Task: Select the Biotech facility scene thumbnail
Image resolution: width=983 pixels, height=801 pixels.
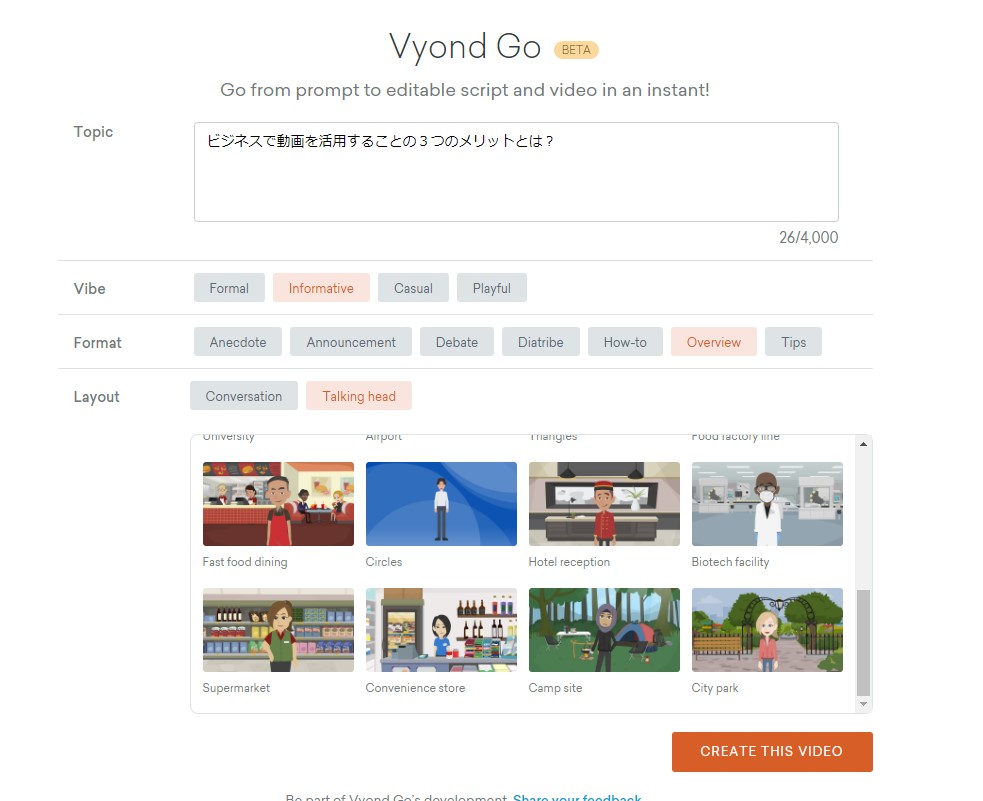Action: click(x=767, y=504)
